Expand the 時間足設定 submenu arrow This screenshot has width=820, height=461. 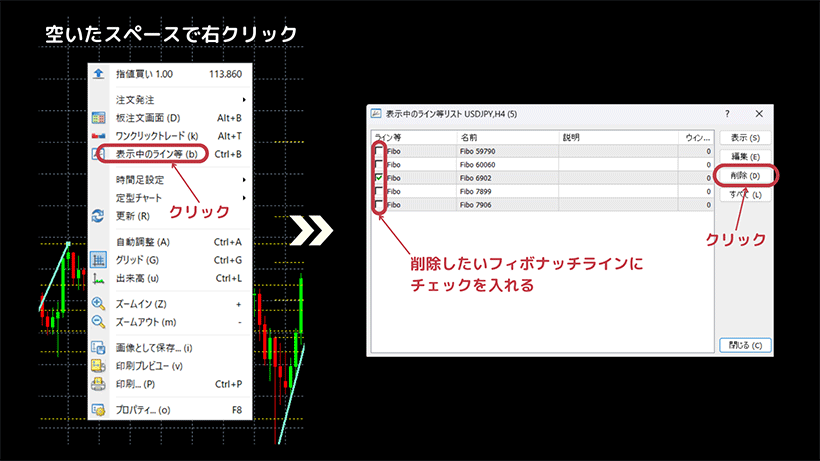point(244,180)
